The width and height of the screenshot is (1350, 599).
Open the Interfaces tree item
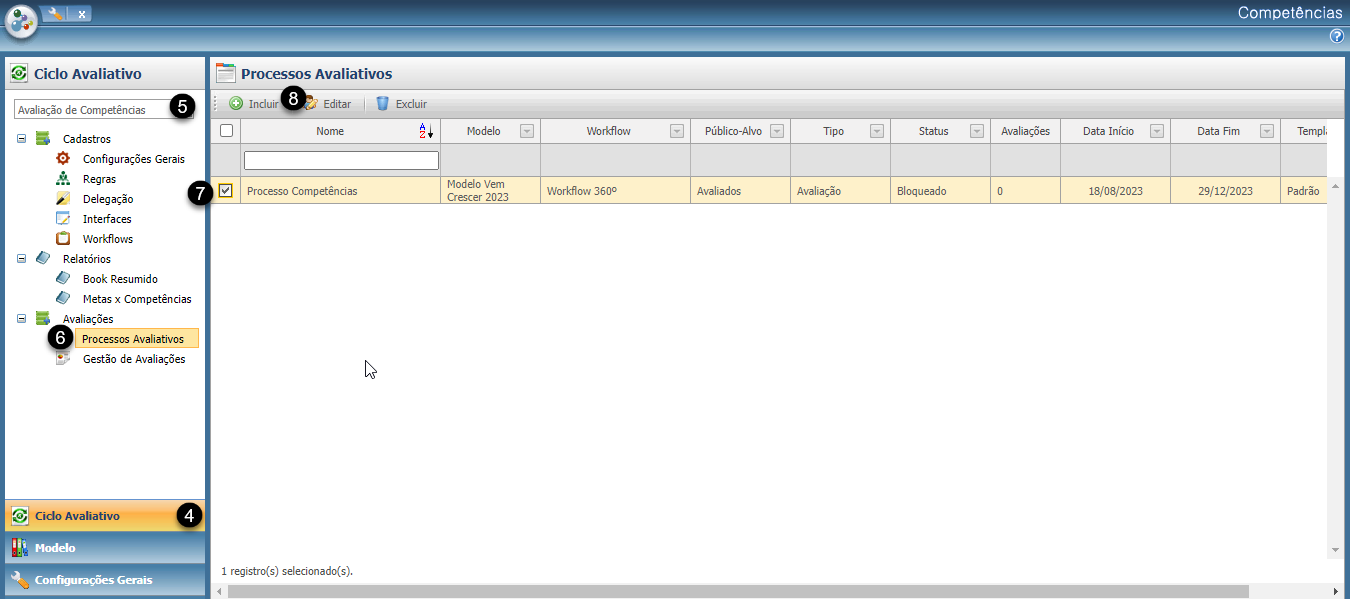click(107, 219)
